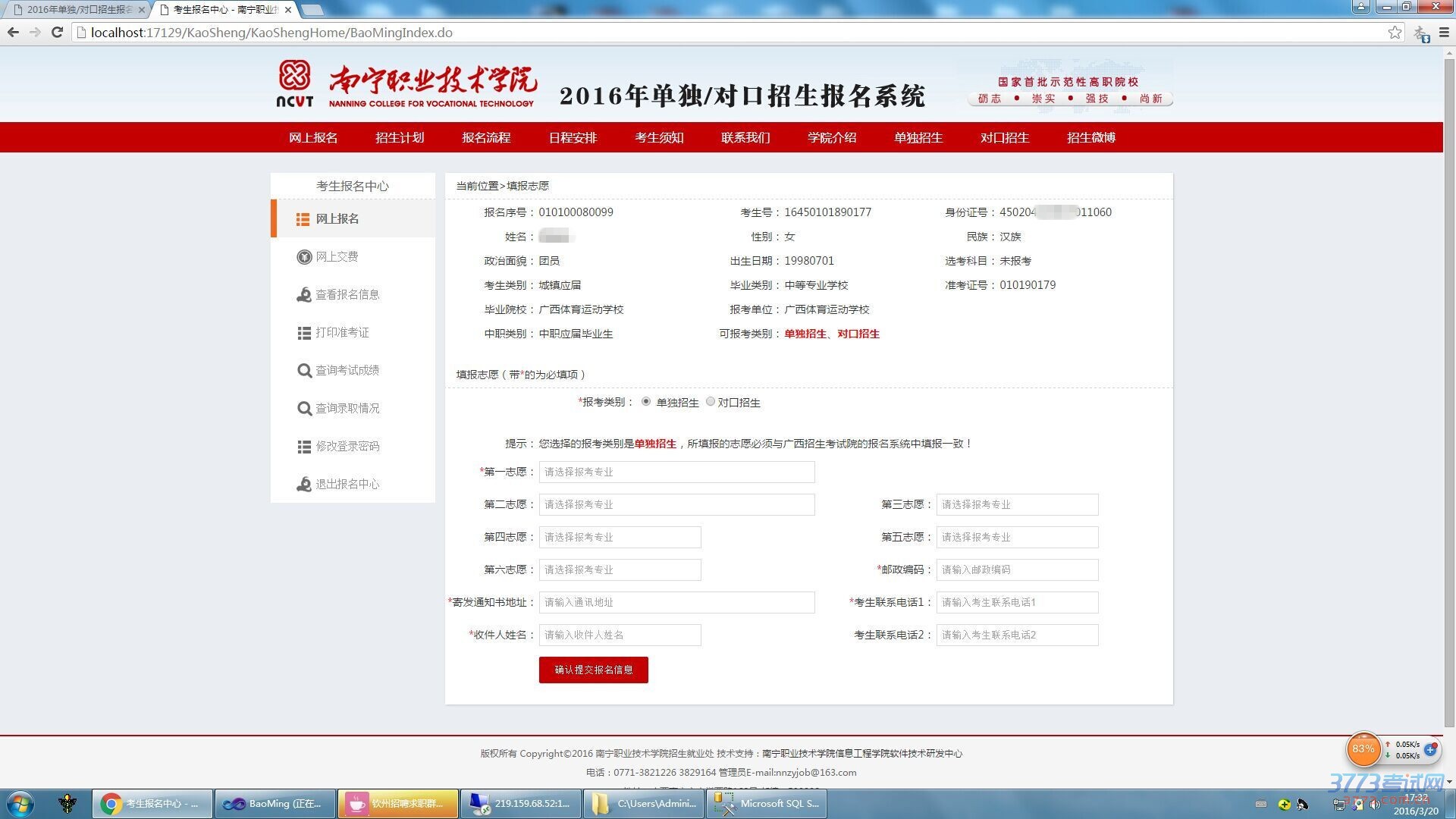Bookmark page with star icon
Viewport: 1456px width, 819px height.
point(1395,33)
